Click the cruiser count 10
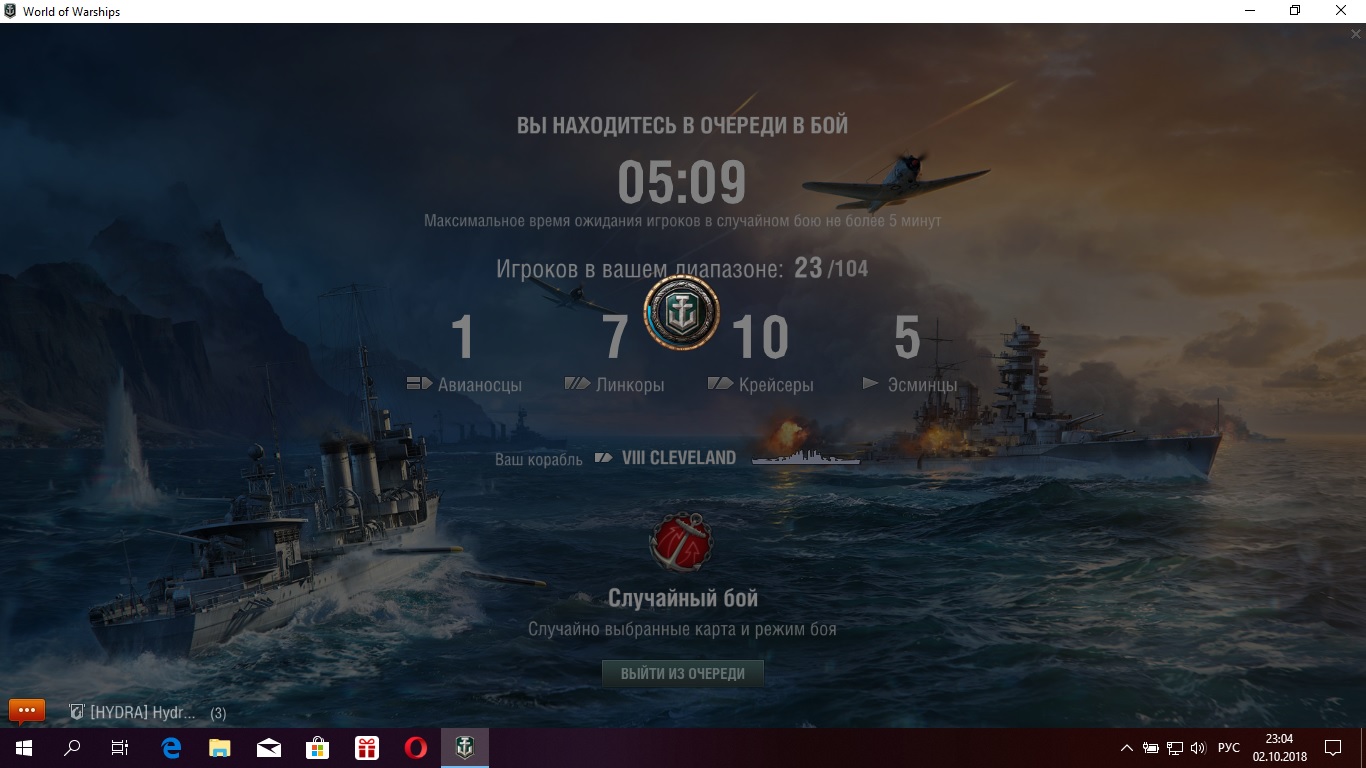1366x768 pixels. 761,338
